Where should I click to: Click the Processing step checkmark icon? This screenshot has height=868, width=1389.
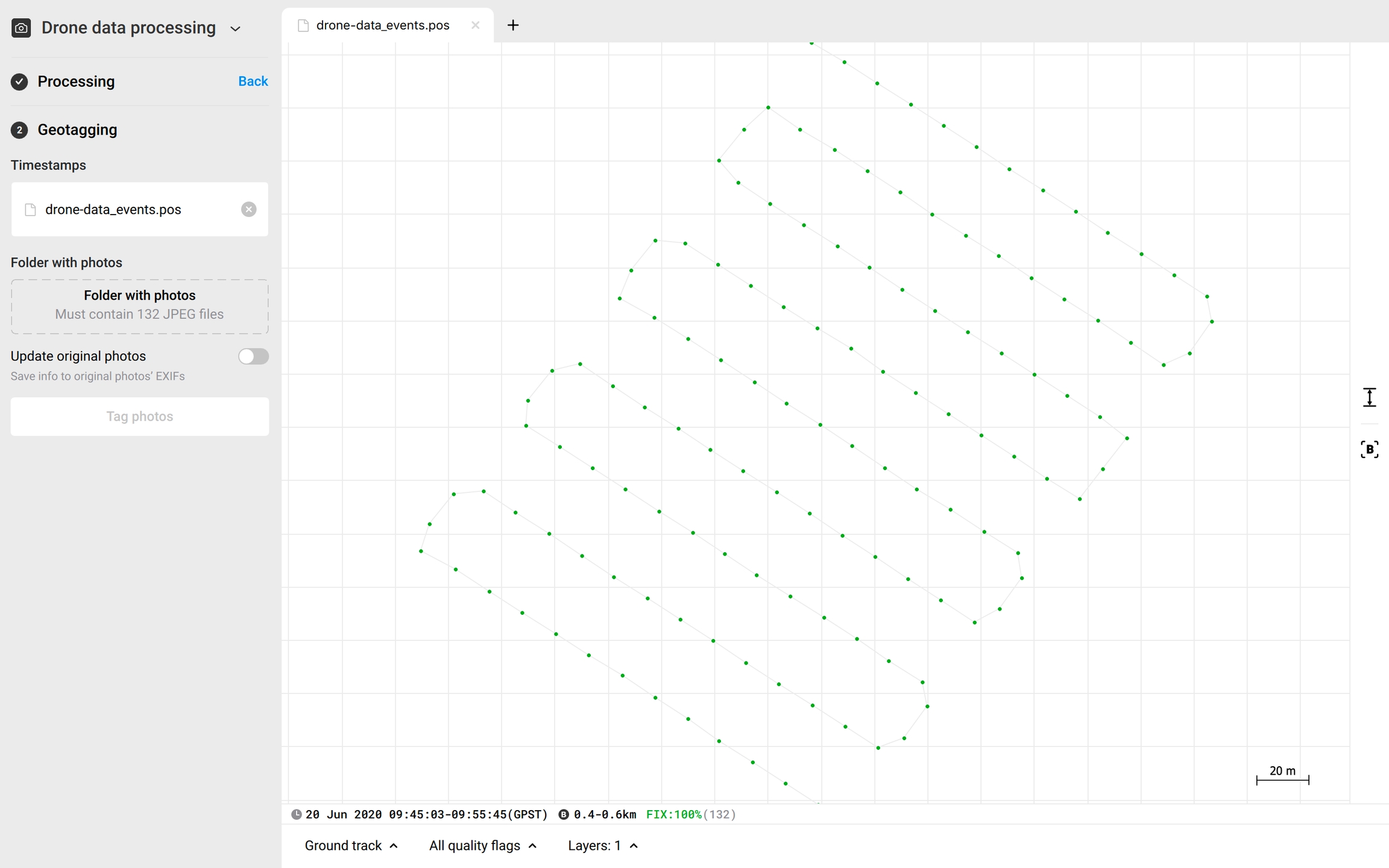tap(19, 81)
